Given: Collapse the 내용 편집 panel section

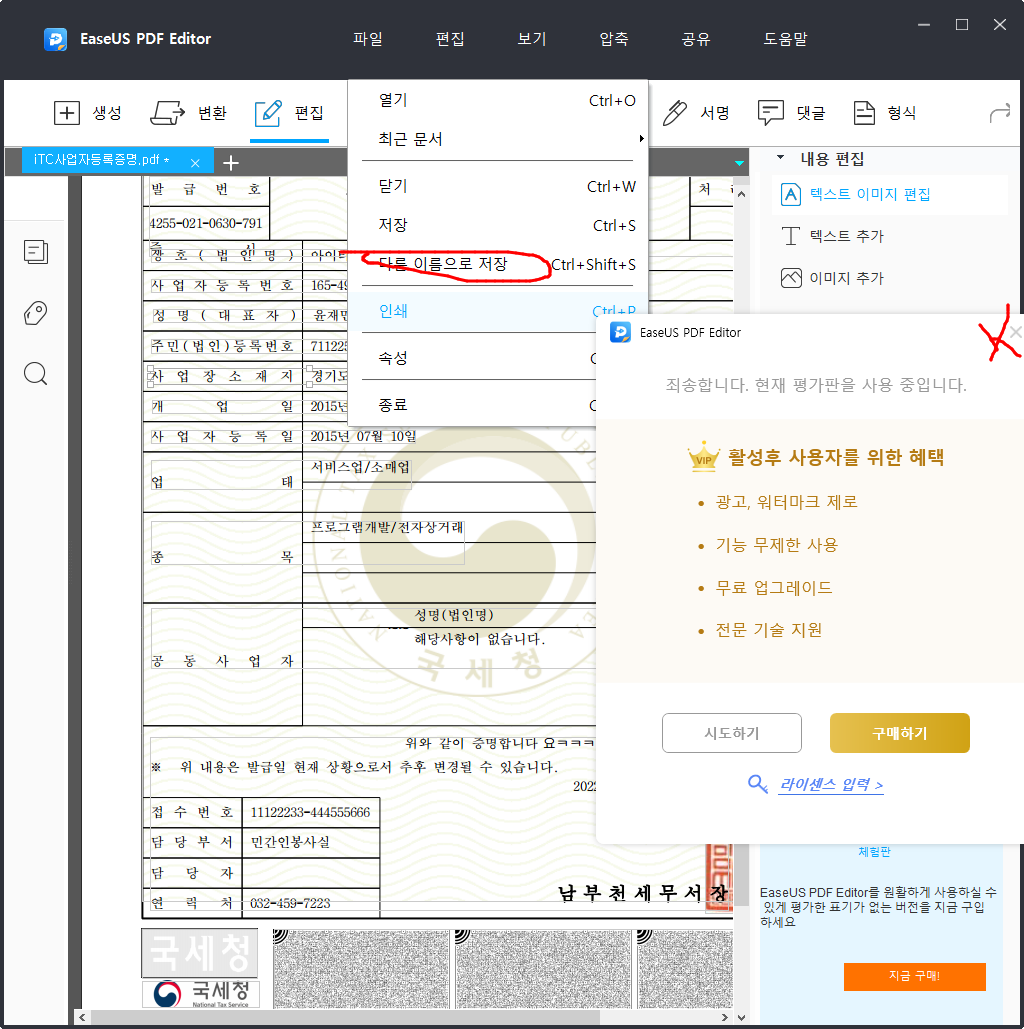Looking at the screenshot, I should (x=780, y=158).
